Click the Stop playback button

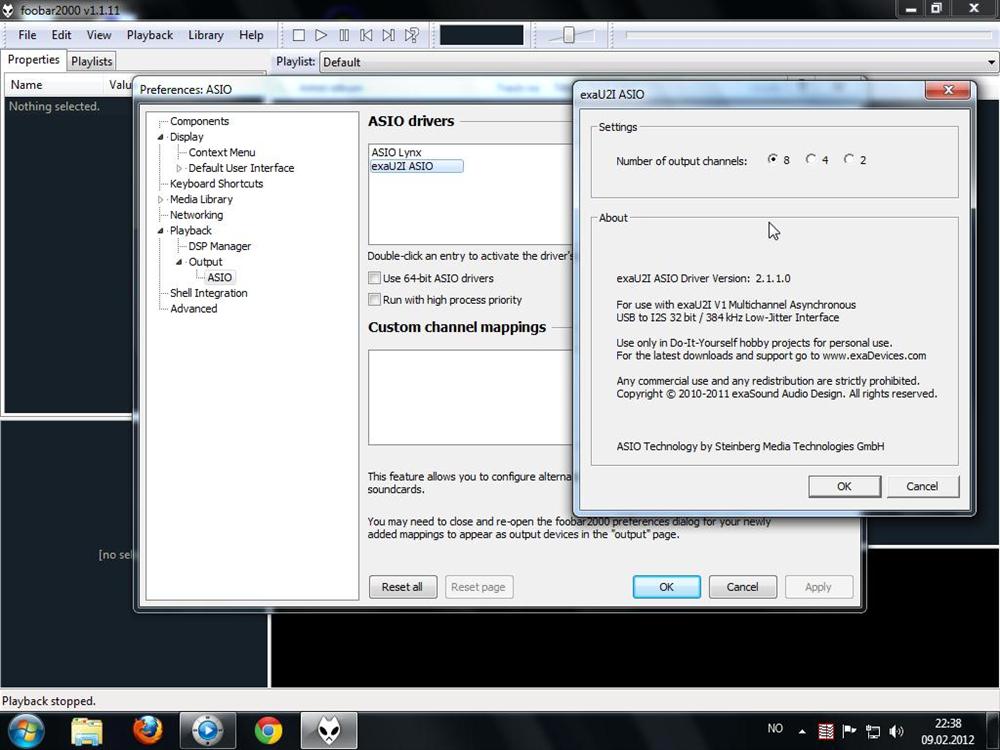pos(298,35)
